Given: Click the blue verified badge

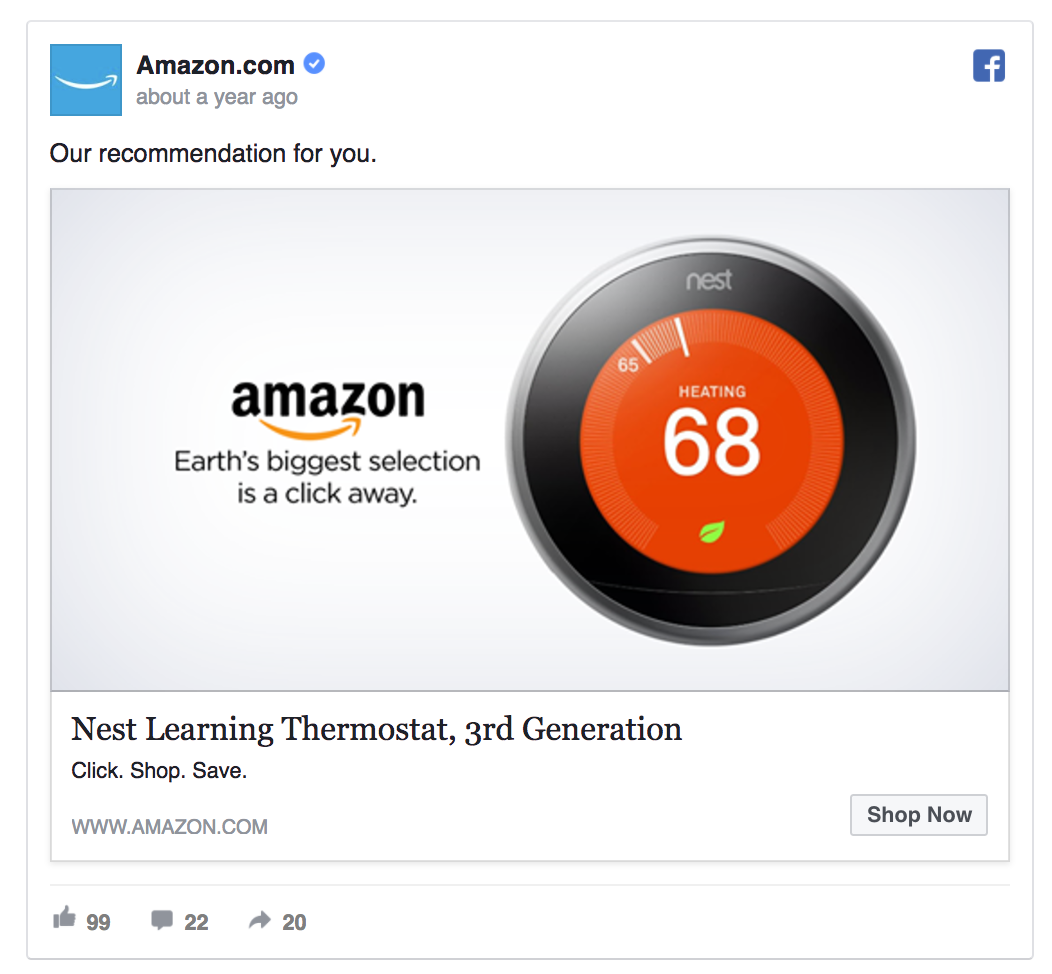Looking at the screenshot, I should (x=314, y=64).
